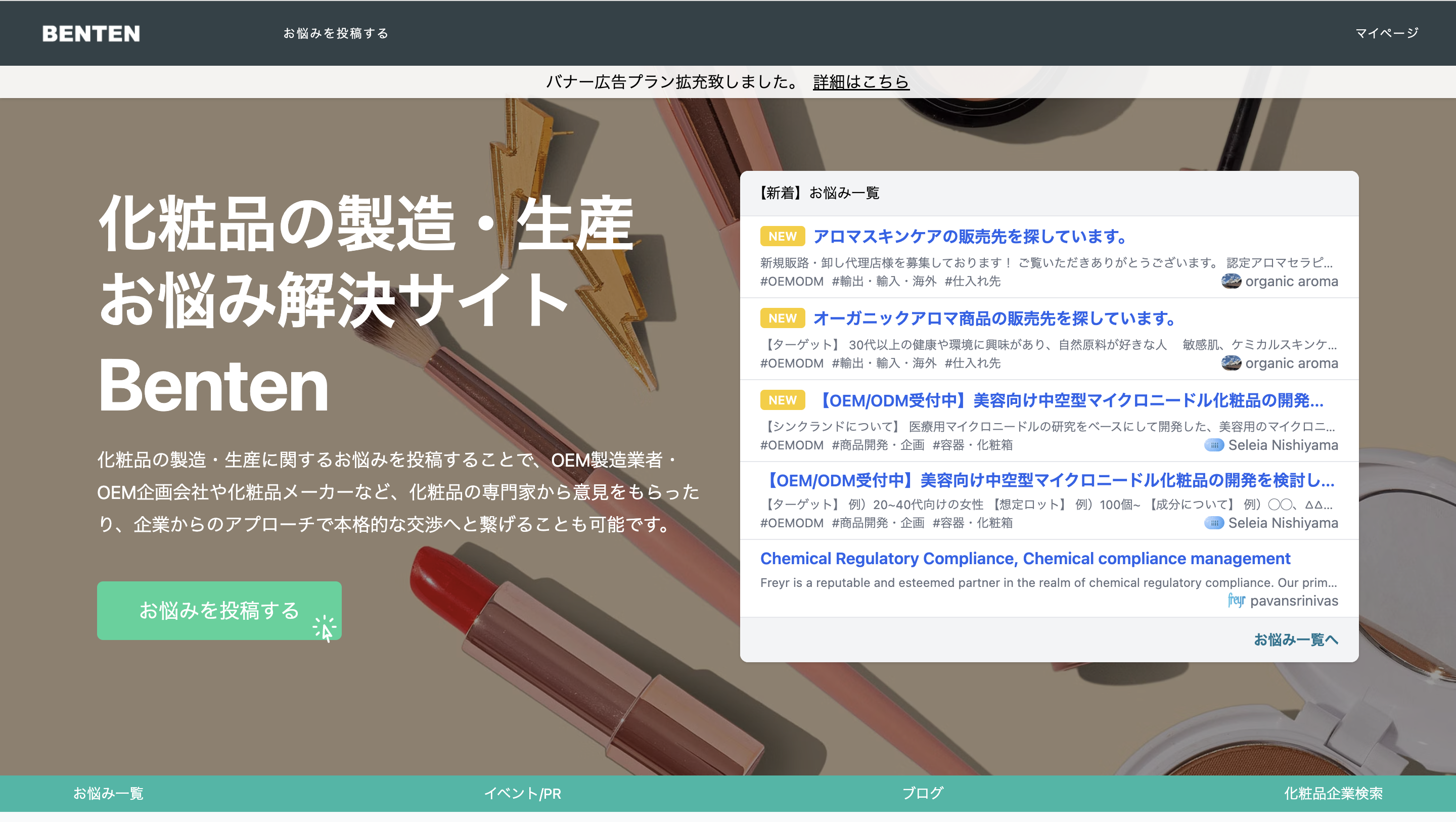Click the NEW badge on アロマスキンケア post
This screenshot has height=822, width=1456.
click(782, 236)
